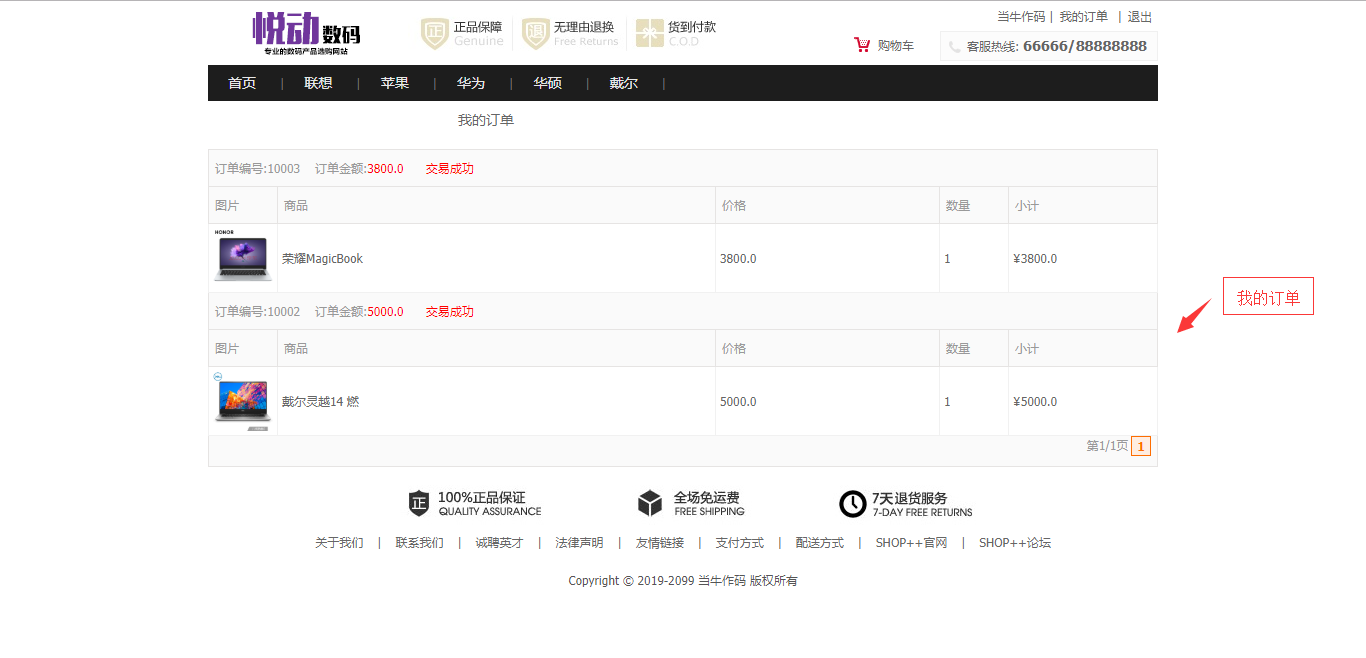
Task: Log out using the 退出 link
Action: [1140, 17]
